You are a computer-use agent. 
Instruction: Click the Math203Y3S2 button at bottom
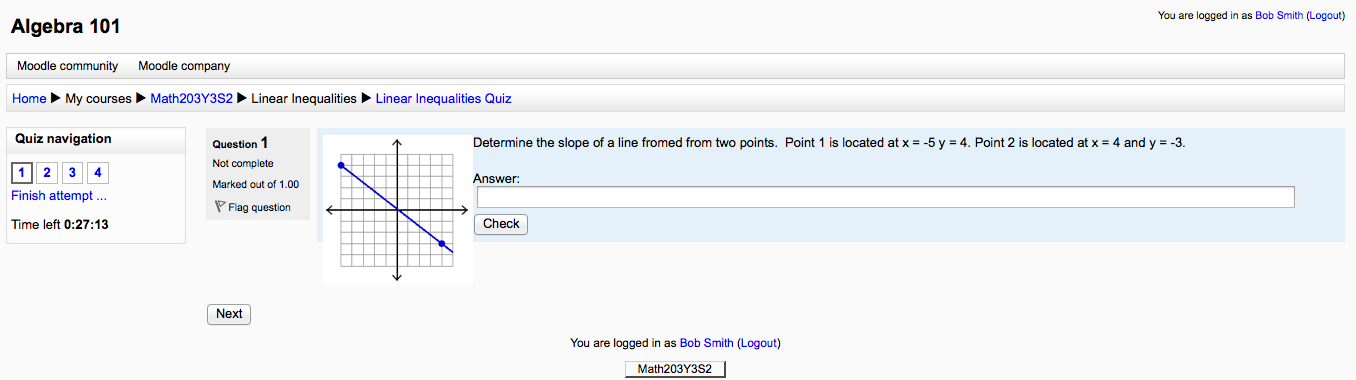point(675,369)
